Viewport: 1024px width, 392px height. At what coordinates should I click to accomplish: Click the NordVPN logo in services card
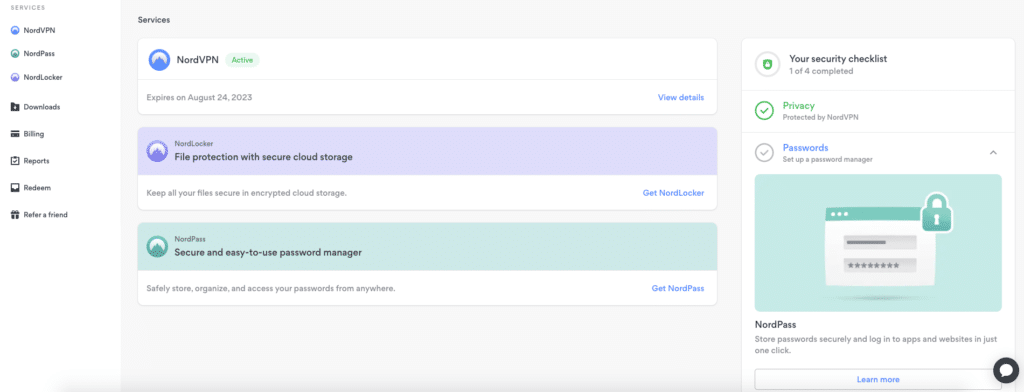coord(159,59)
